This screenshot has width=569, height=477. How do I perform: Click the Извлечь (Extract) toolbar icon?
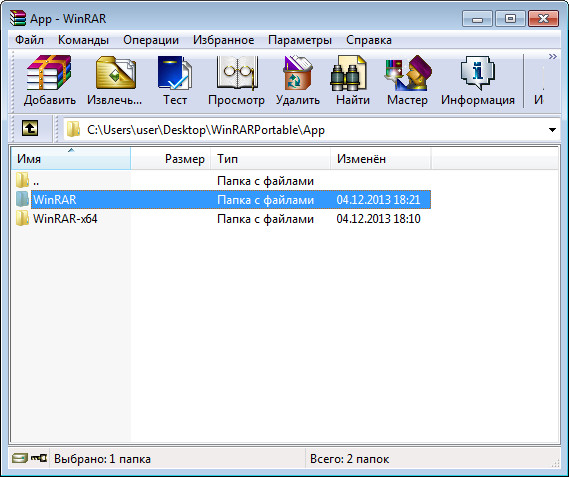(115, 73)
